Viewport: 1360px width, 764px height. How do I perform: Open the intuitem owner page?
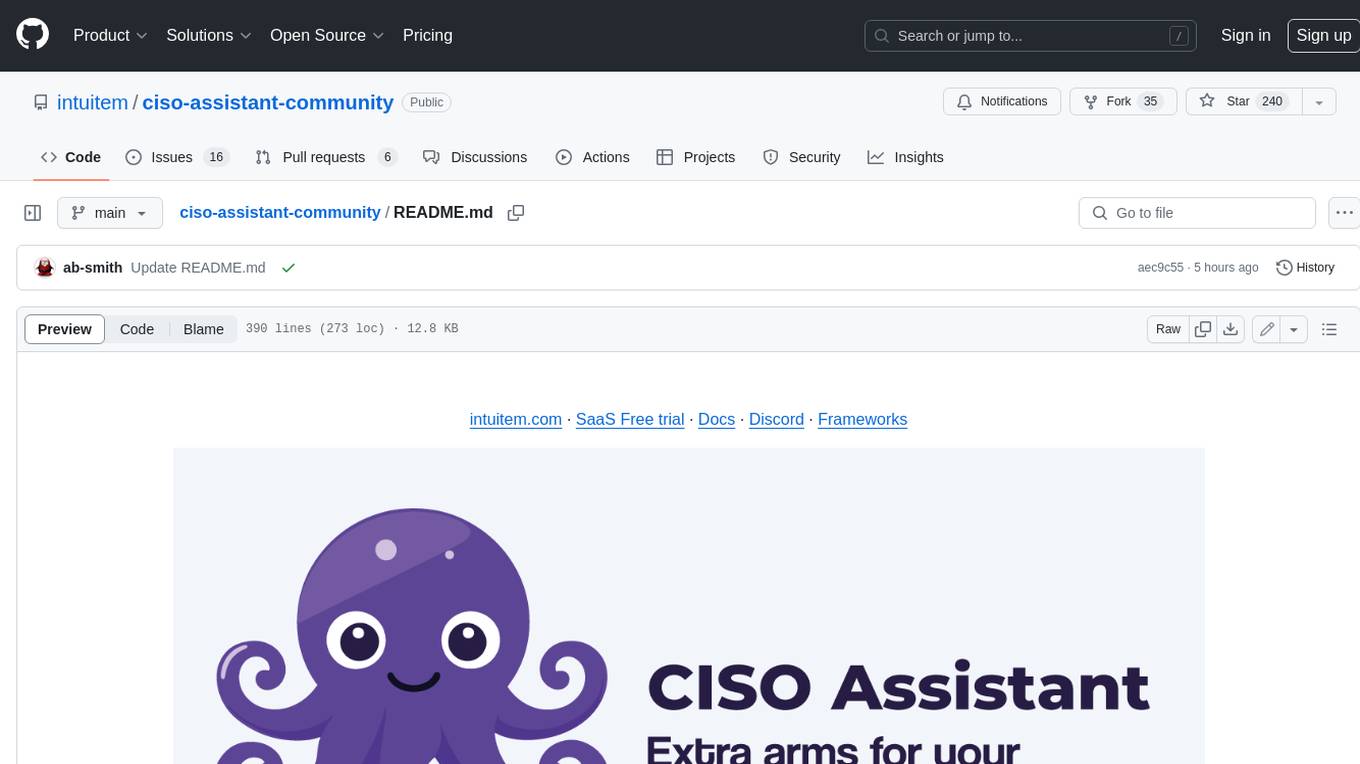[x=93, y=102]
